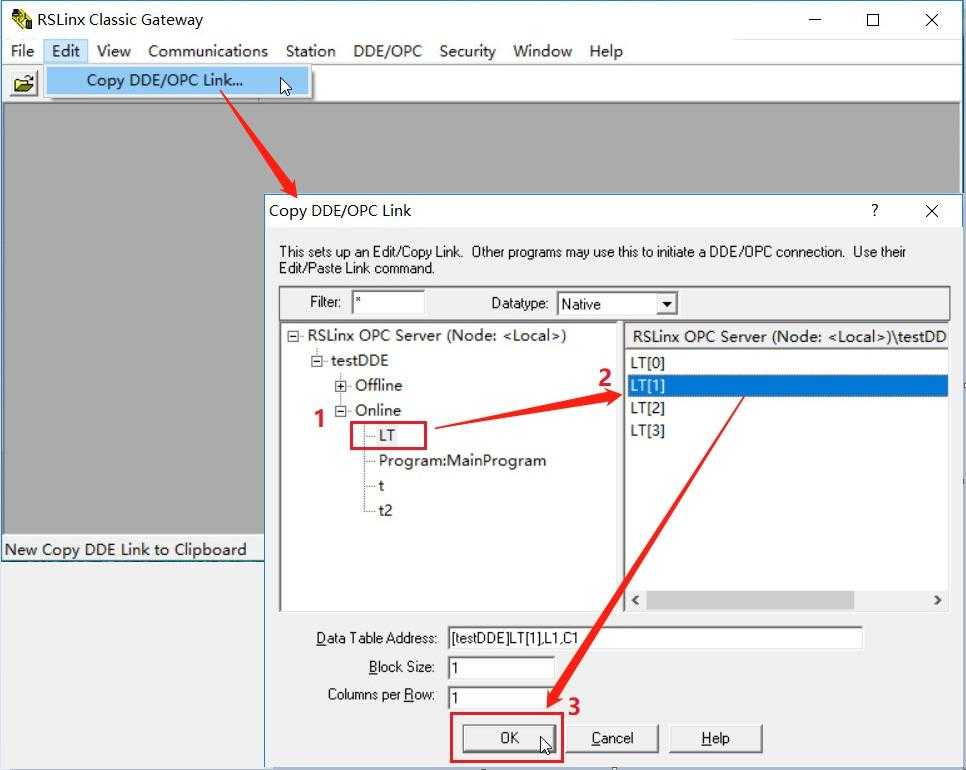Open the Security menu

pyautogui.click(x=467, y=51)
